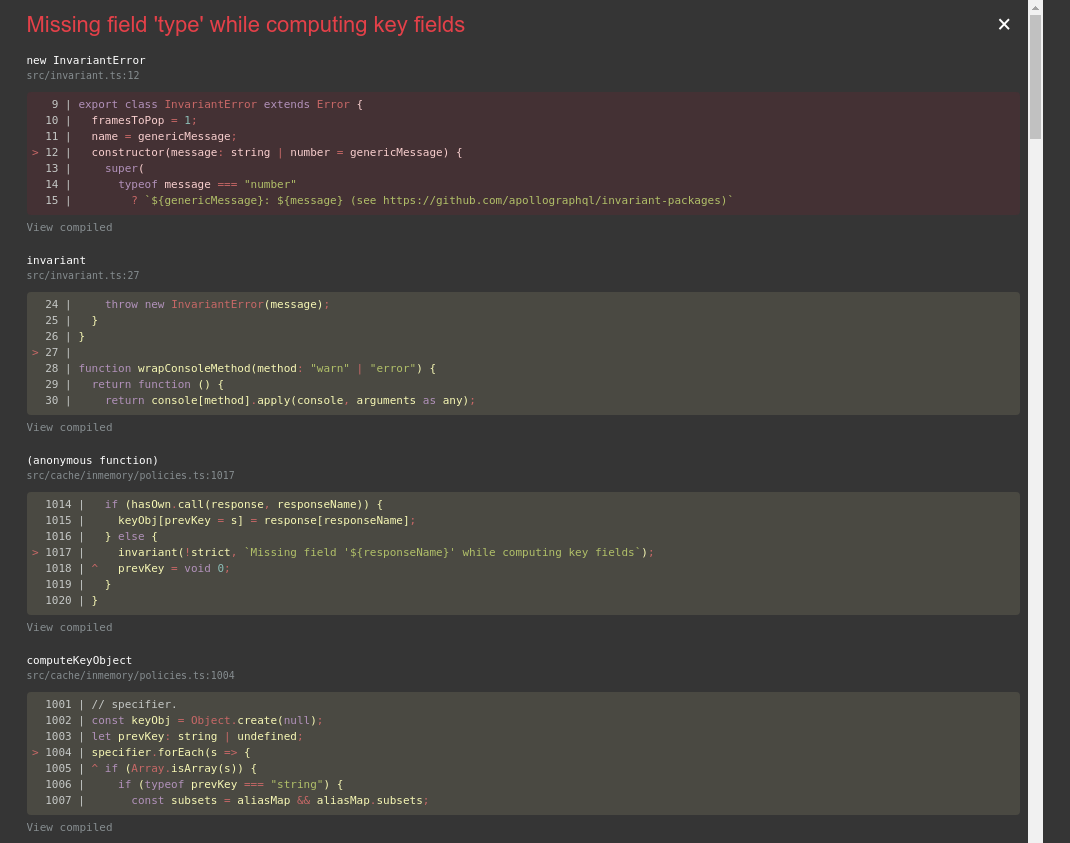Viewport: 1070px width, 843px height.
Task: Click the error title 'Missing field type'
Action: [246, 25]
